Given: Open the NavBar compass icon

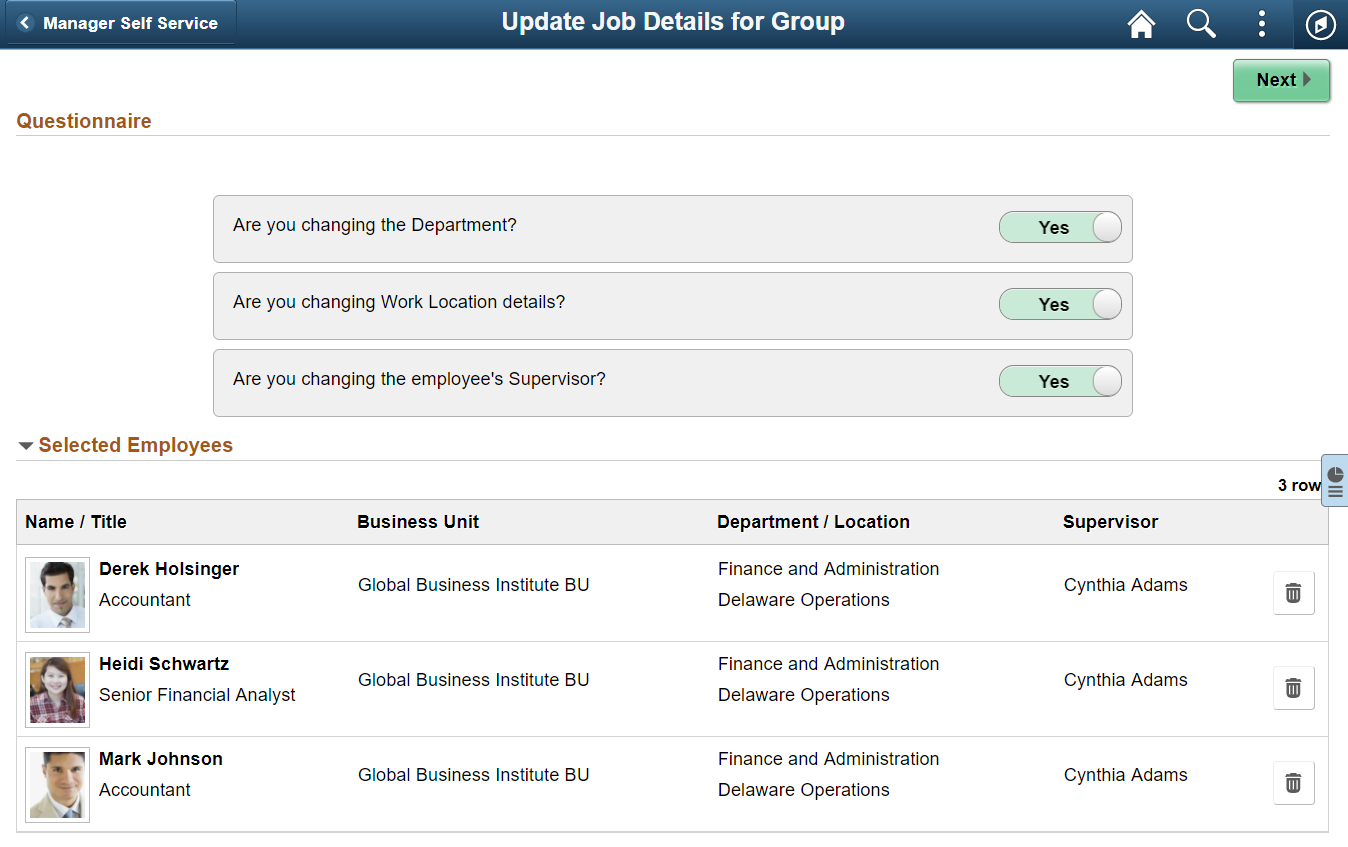Looking at the screenshot, I should 1321,24.
